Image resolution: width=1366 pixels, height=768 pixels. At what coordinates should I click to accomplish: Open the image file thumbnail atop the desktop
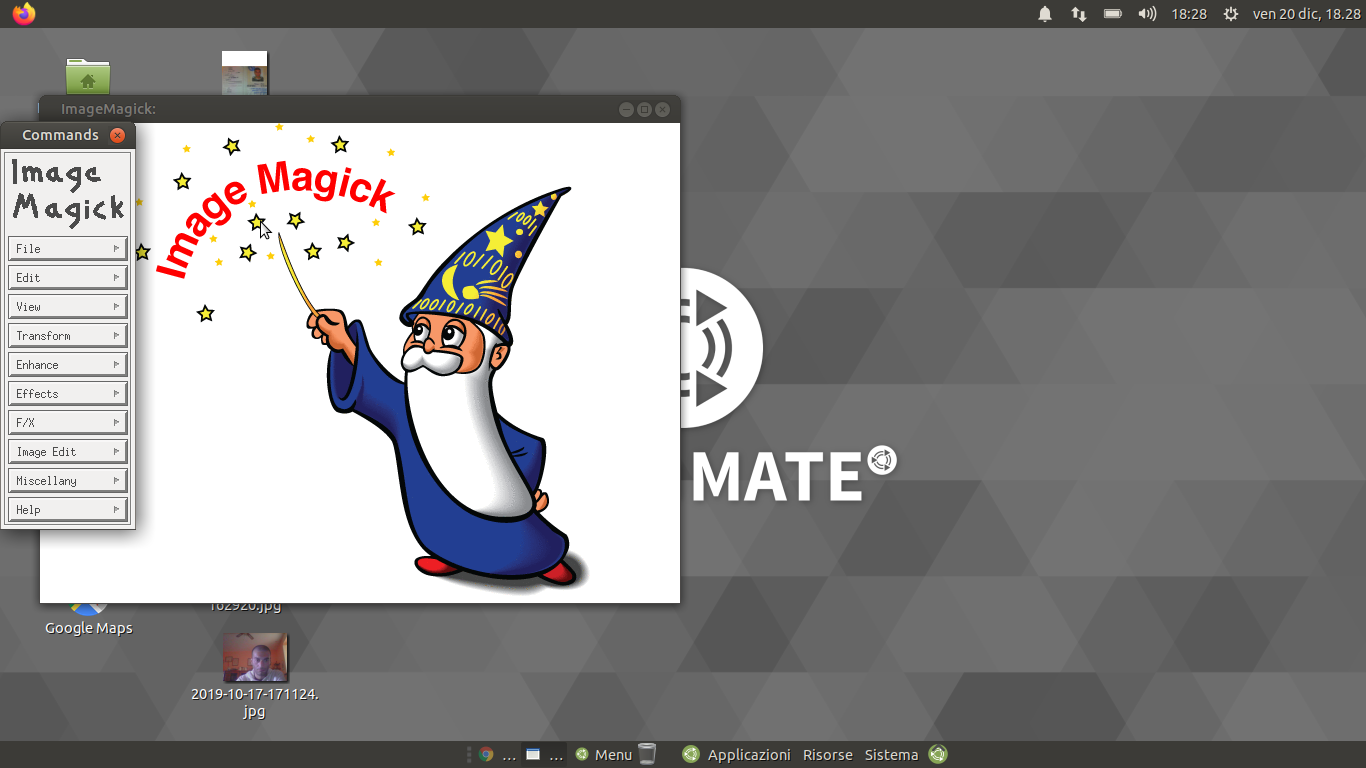pos(245,73)
